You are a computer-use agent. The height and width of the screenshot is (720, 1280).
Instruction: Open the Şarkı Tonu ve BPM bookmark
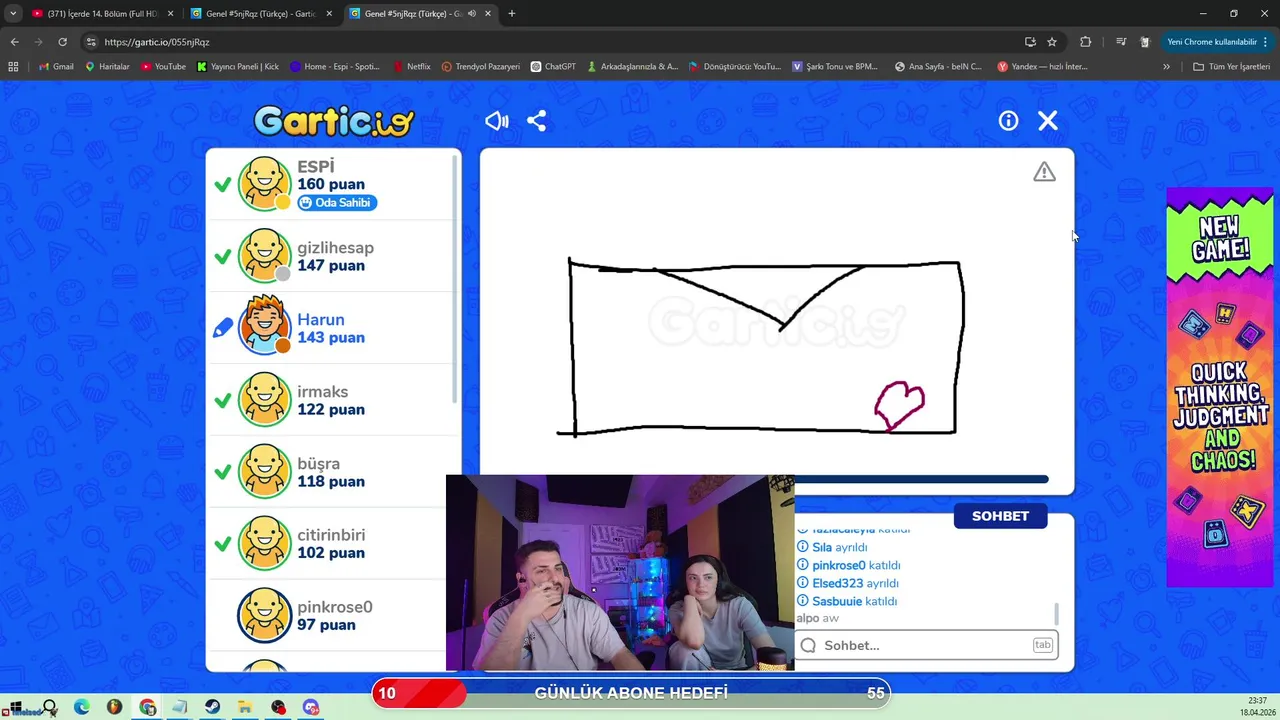pos(835,66)
